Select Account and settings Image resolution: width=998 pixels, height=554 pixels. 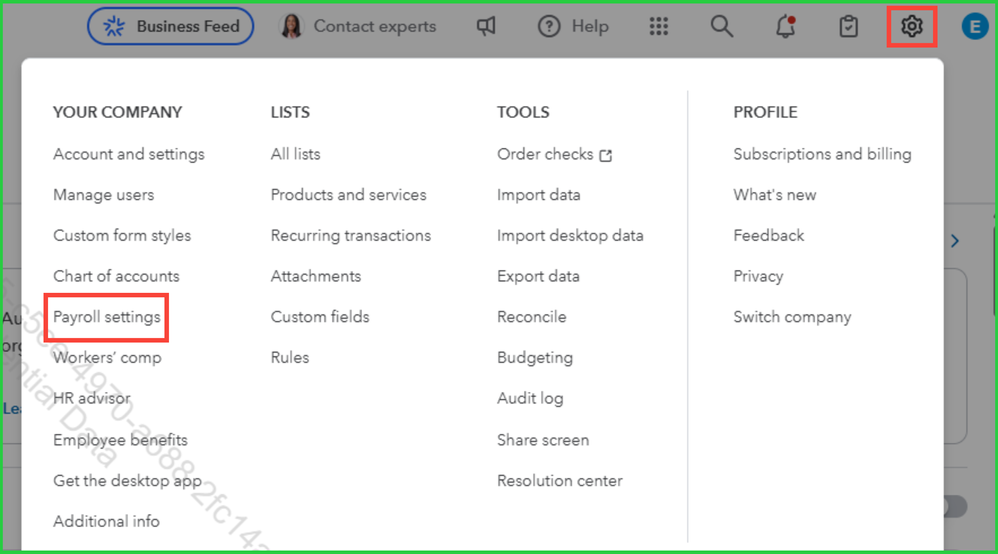[x=128, y=154]
